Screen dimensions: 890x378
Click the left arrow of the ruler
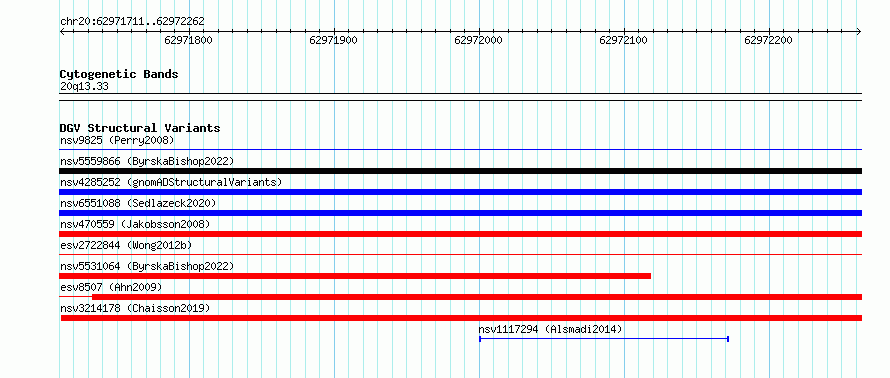coord(62,32)
